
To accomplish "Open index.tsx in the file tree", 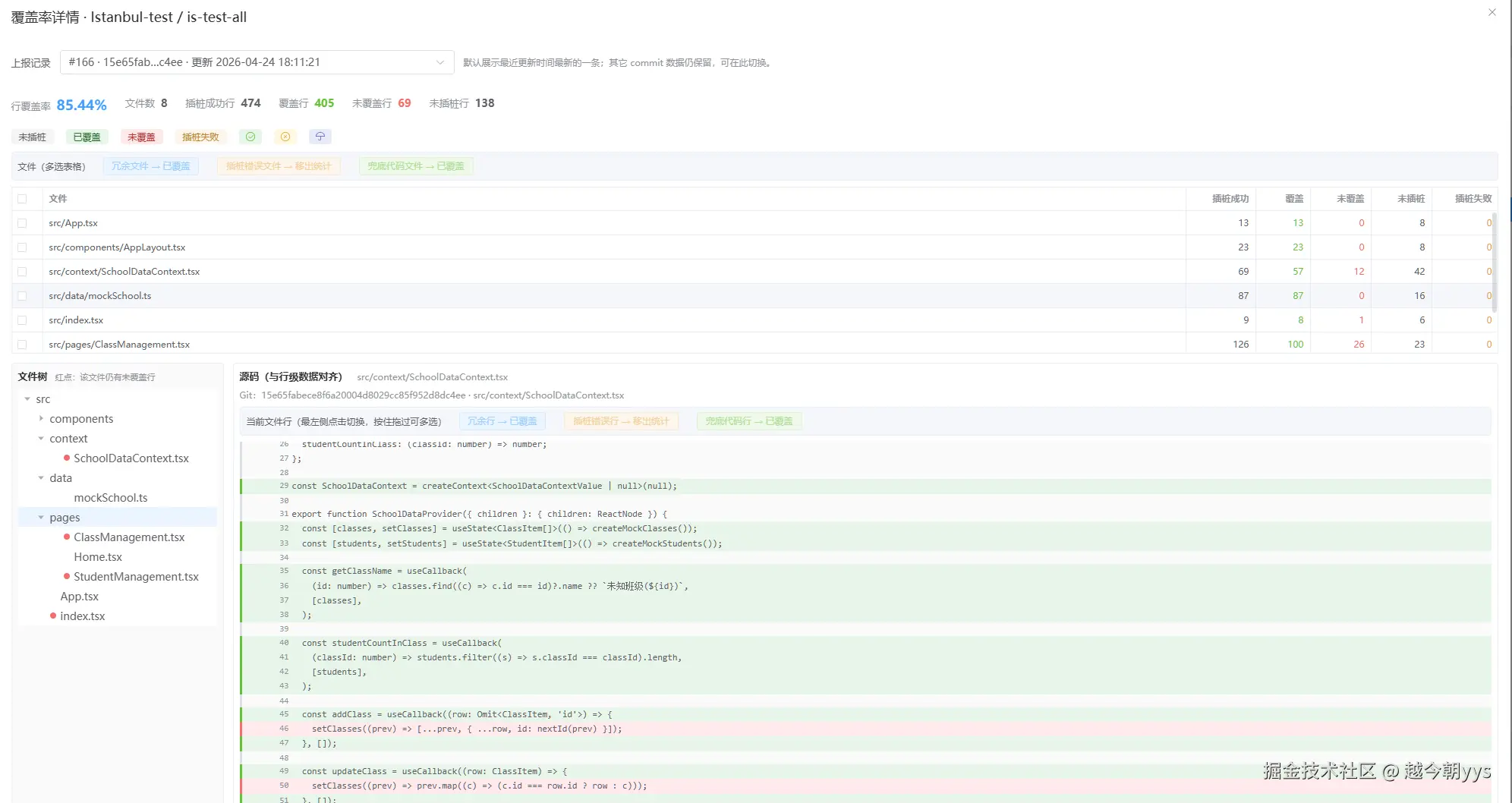I will [x=83, y=616].
